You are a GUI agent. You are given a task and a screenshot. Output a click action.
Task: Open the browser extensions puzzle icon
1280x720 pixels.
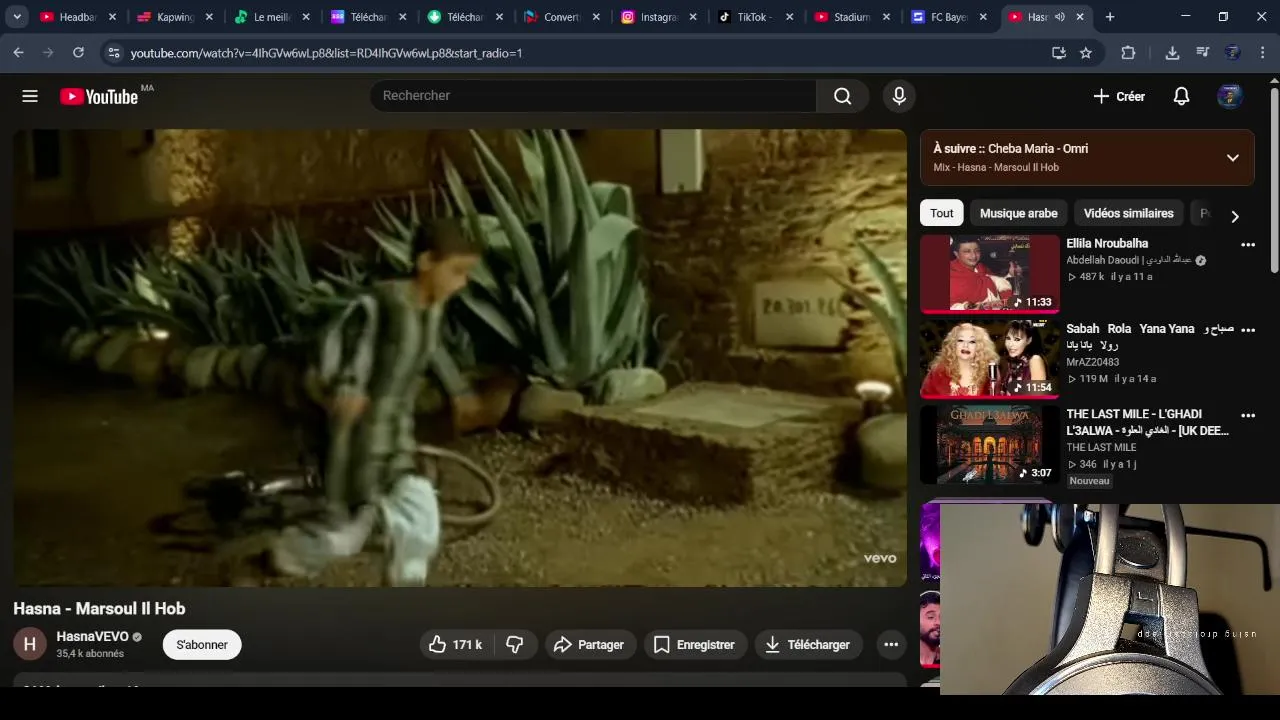click(x=1128, y=53)
